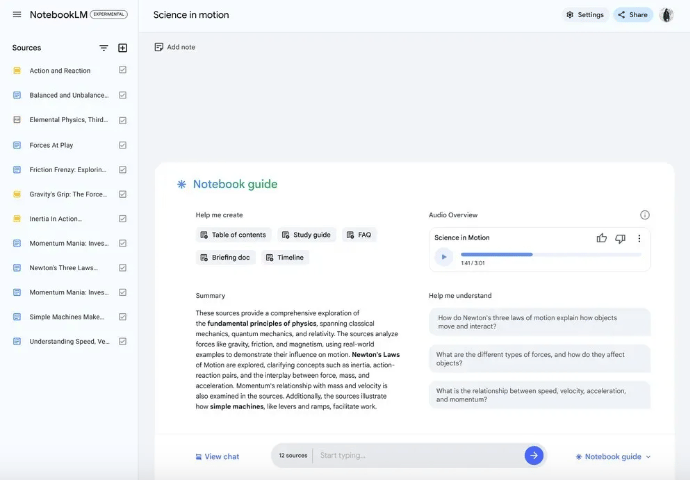Click the Inertia In Action source icon
This screenshot has height=480, width=690.
coord(17,219)
